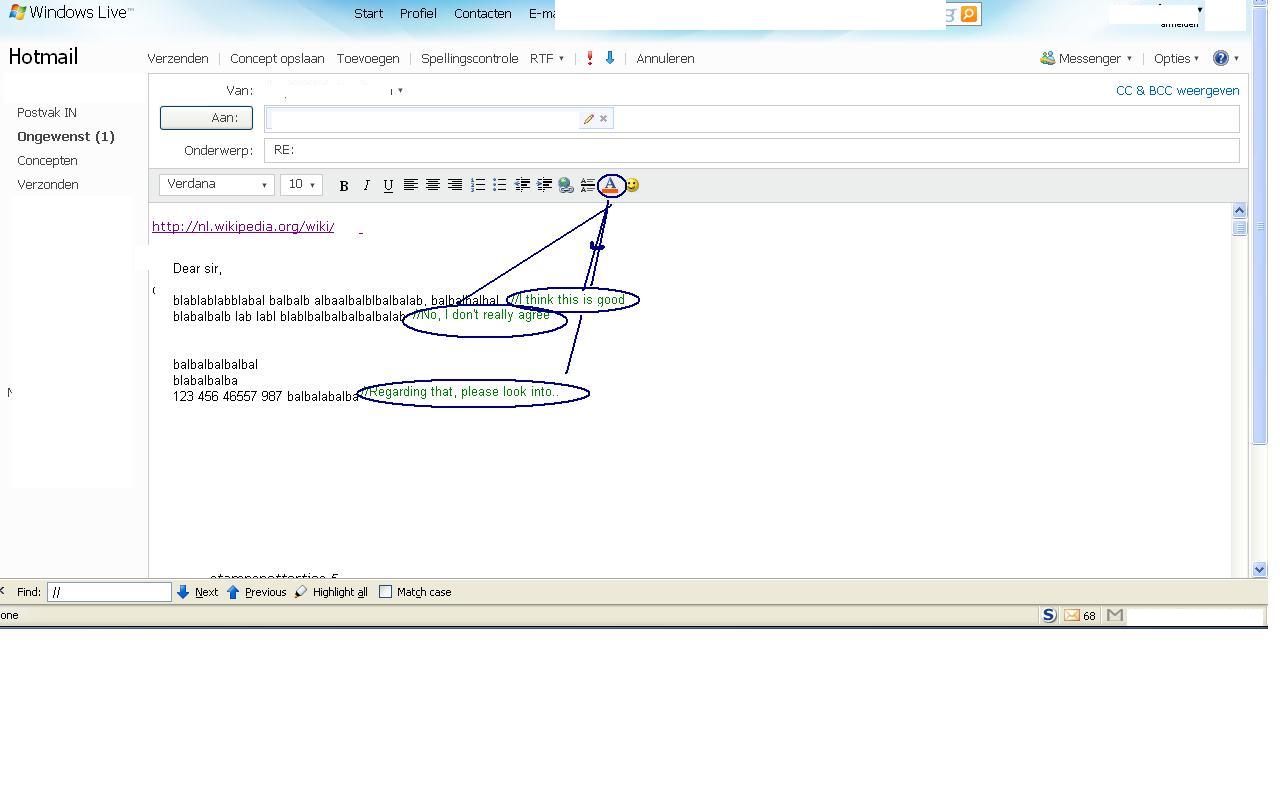This screenshot has width=1280, height=800.
Task: Show CC & BCC fields
Action: 1177,90
